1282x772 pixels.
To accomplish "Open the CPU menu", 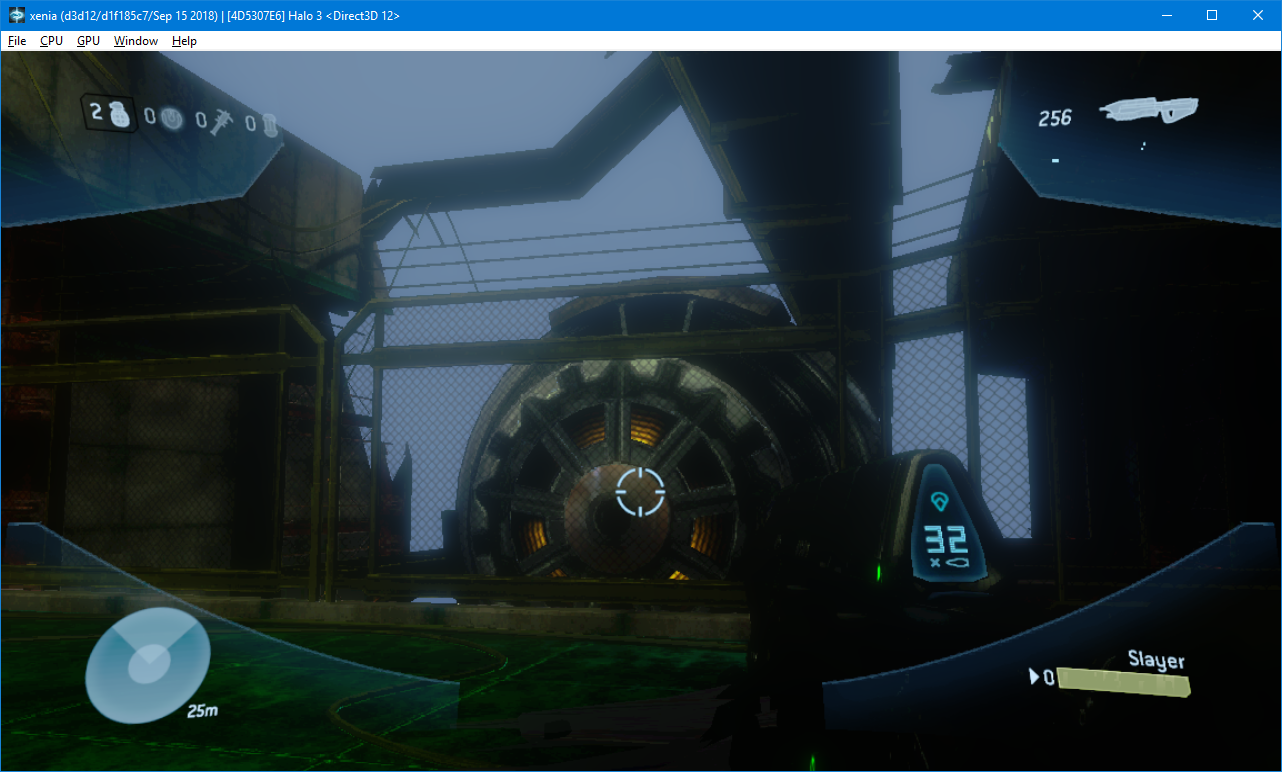I will [x=51, y=41].
